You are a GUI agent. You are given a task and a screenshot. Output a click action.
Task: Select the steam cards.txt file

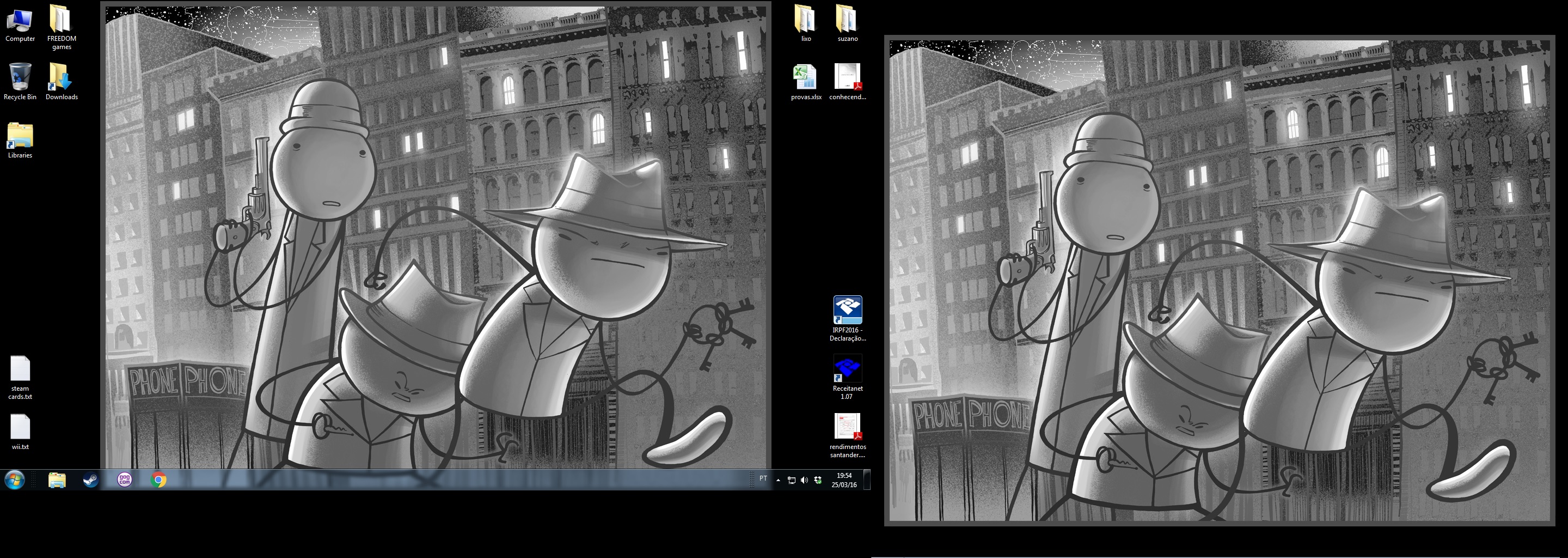coord(20,378)
